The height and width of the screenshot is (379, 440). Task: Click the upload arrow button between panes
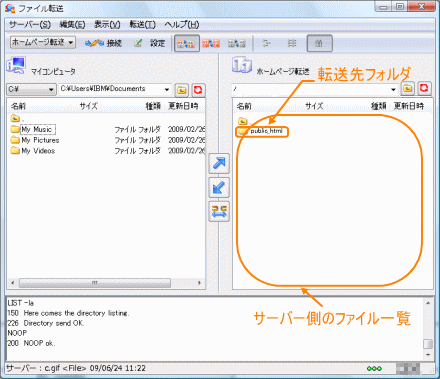tap(219, 163)
